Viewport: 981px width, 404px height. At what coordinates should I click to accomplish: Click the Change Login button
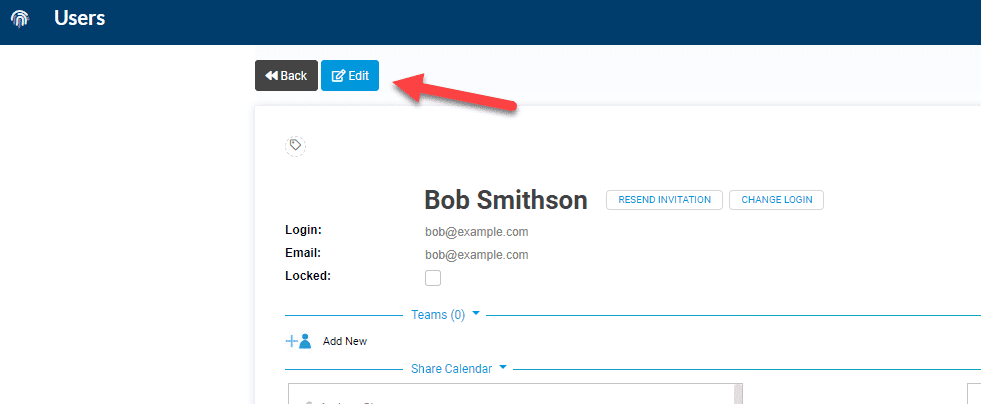776,200
